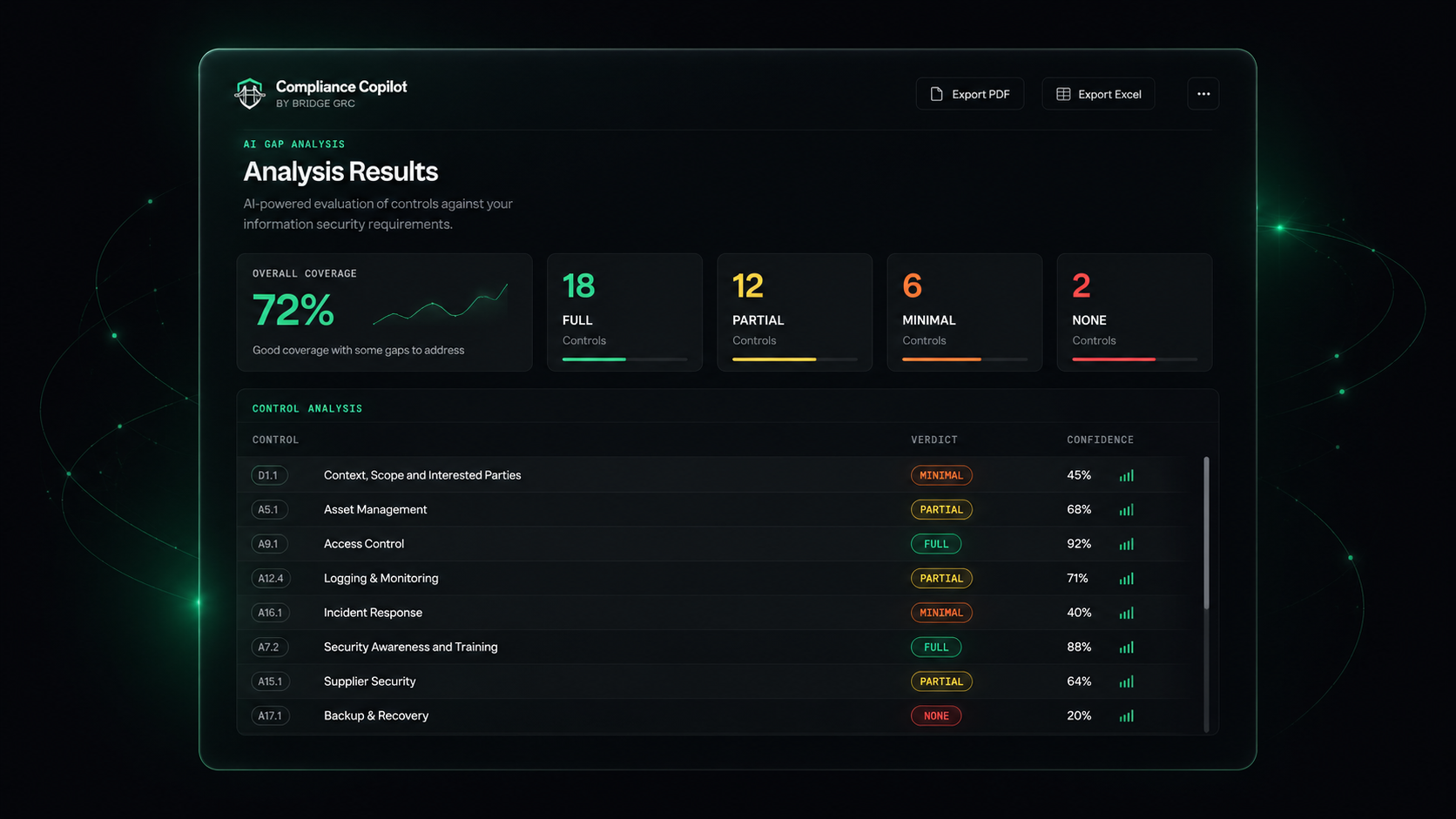Viewport: 1456px width, 819px height.
Task: Click the A16.1 control ID badge
Action: pyautogui.click(x=271, y=613)
